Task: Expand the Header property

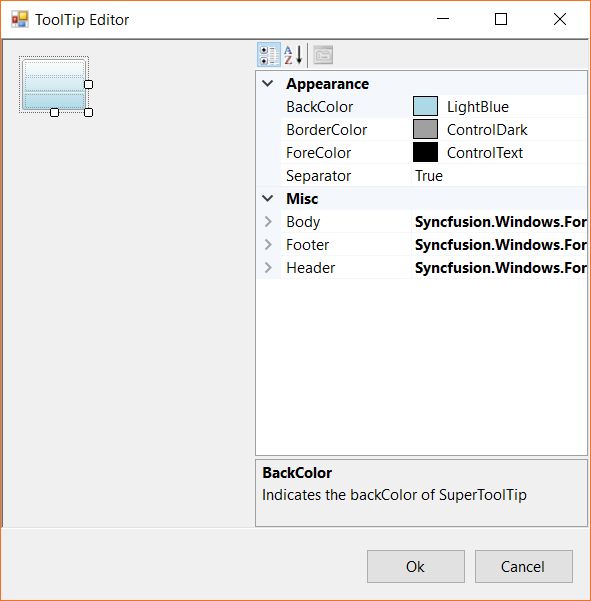Action: point(268,268)
